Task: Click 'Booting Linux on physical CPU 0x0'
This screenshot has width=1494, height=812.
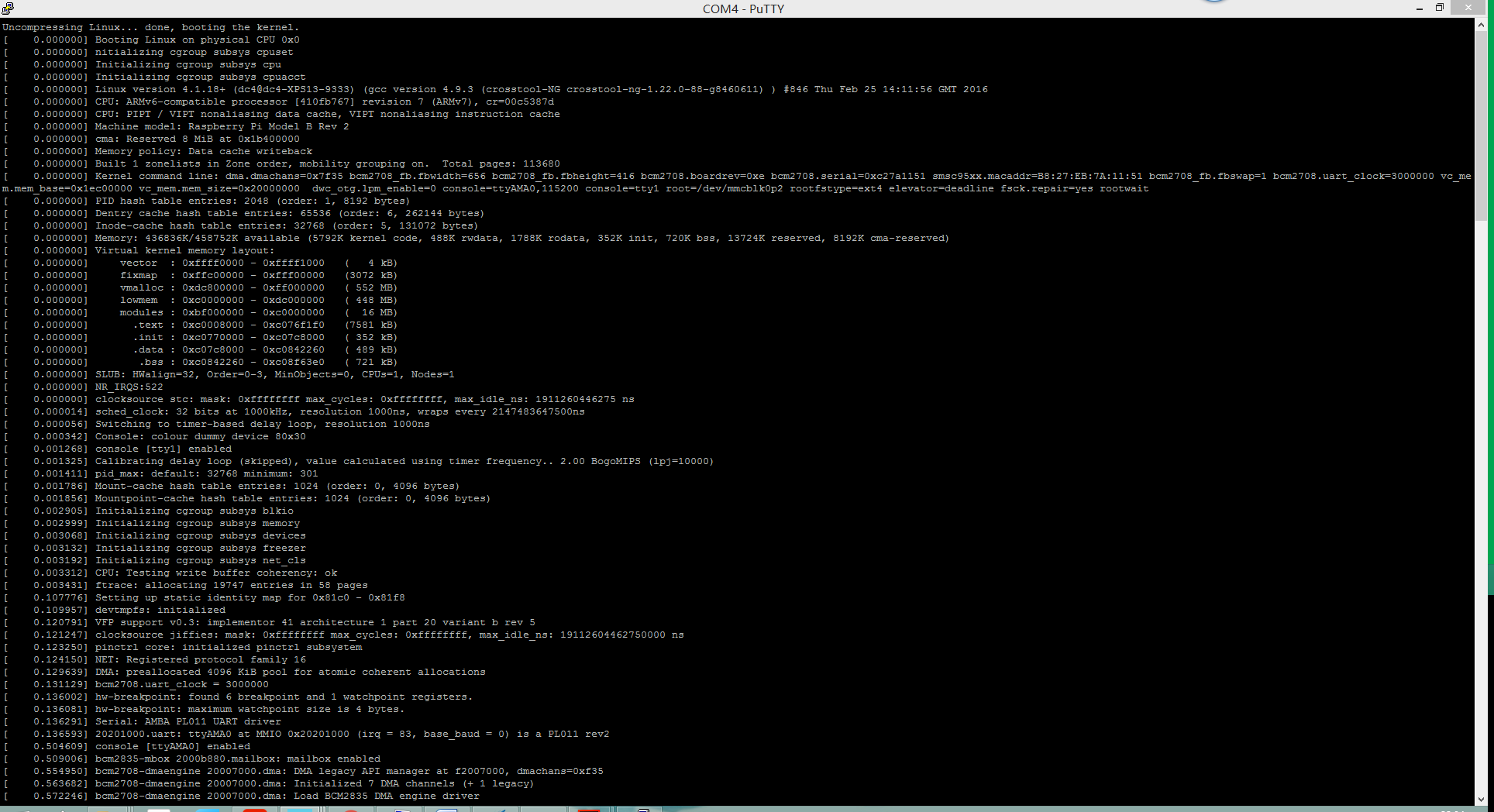Action: pos(197,40)
